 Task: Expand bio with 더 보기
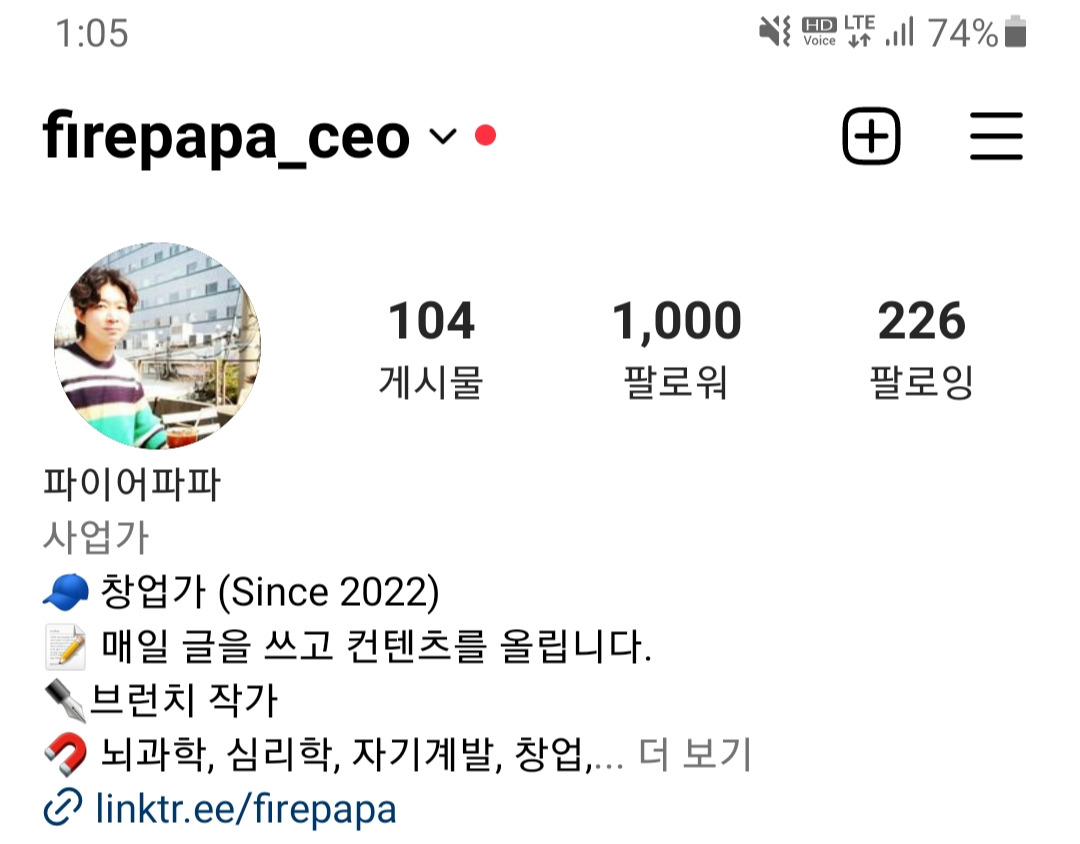tap(694, 754)
